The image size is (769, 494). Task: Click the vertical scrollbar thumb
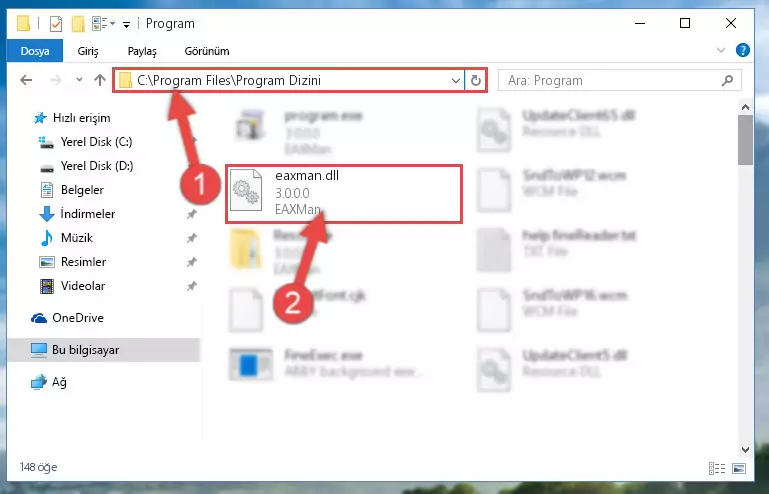tap(745, 140)
